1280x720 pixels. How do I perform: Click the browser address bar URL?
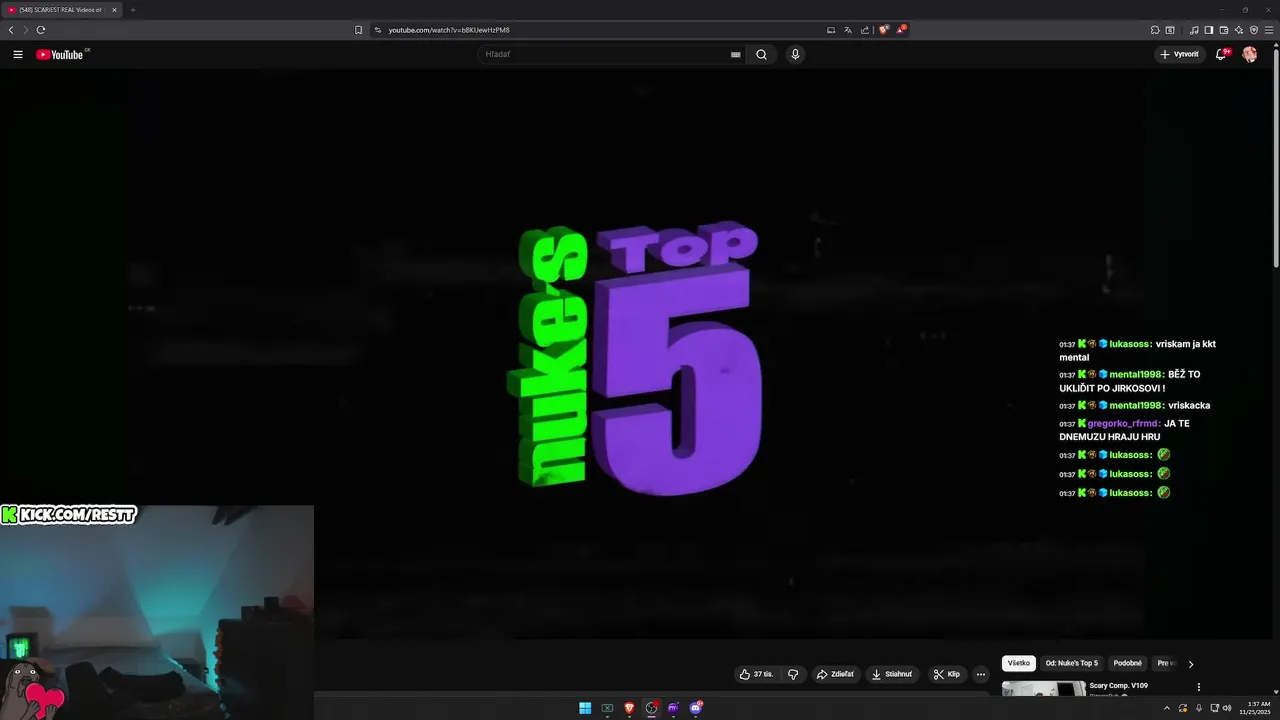pyautogui.click(x=449, y=30)
